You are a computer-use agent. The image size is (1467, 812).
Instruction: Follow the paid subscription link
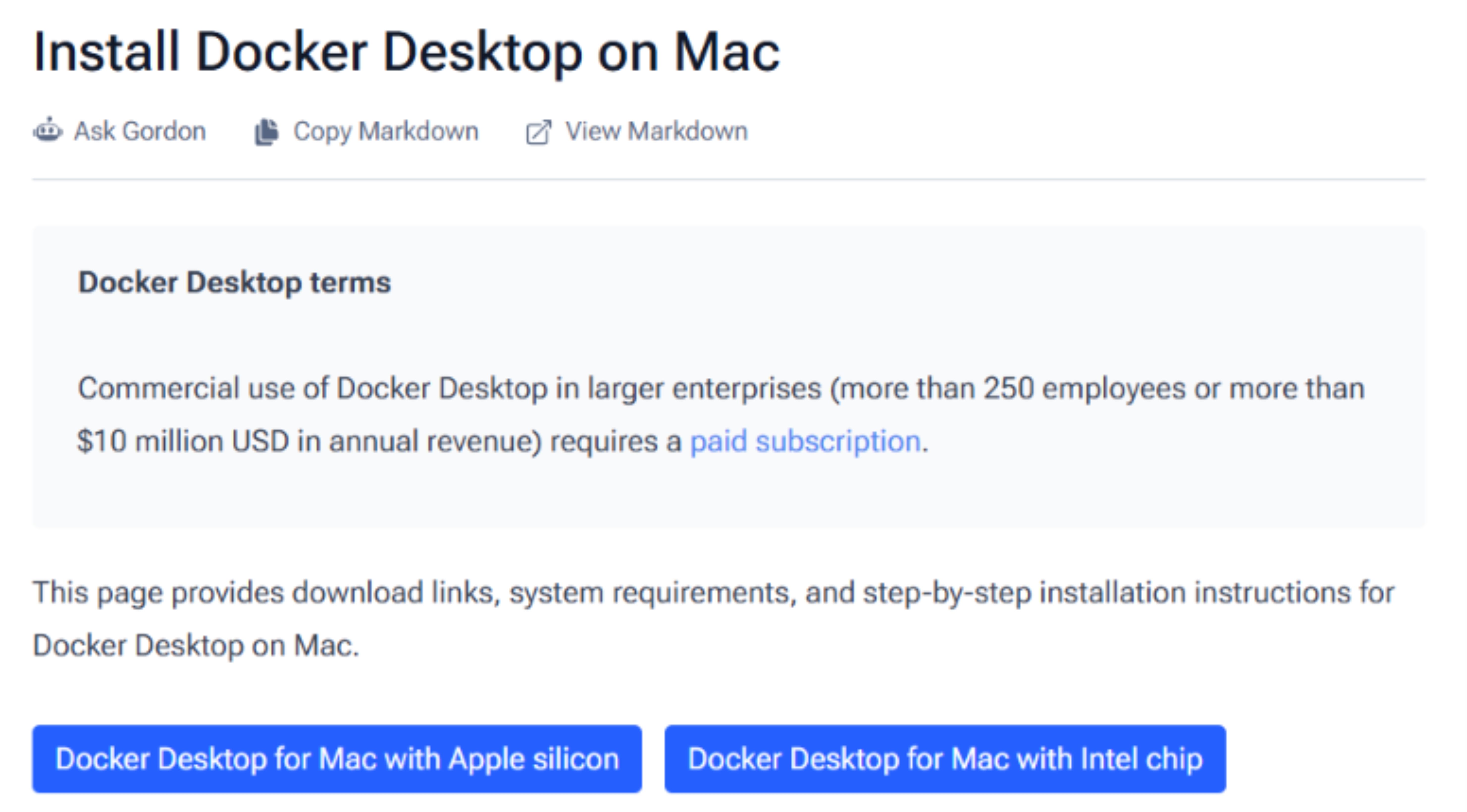coord(805,441)
